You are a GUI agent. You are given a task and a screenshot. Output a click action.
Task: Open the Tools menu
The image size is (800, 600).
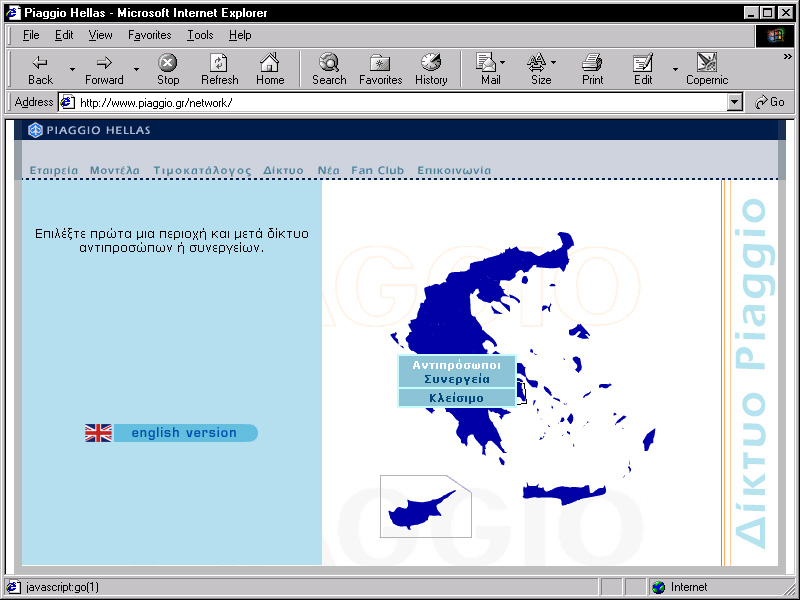[x=200, y=35]
